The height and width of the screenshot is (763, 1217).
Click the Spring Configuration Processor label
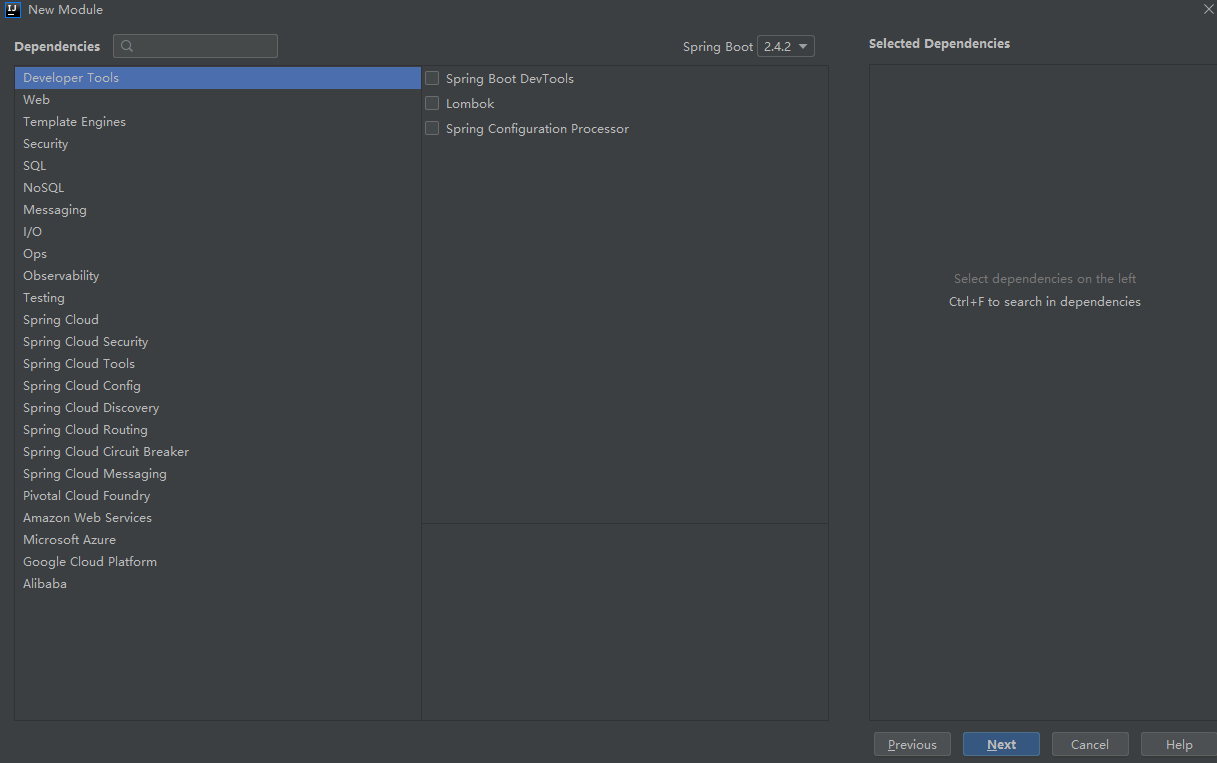(x=537, y=128)
